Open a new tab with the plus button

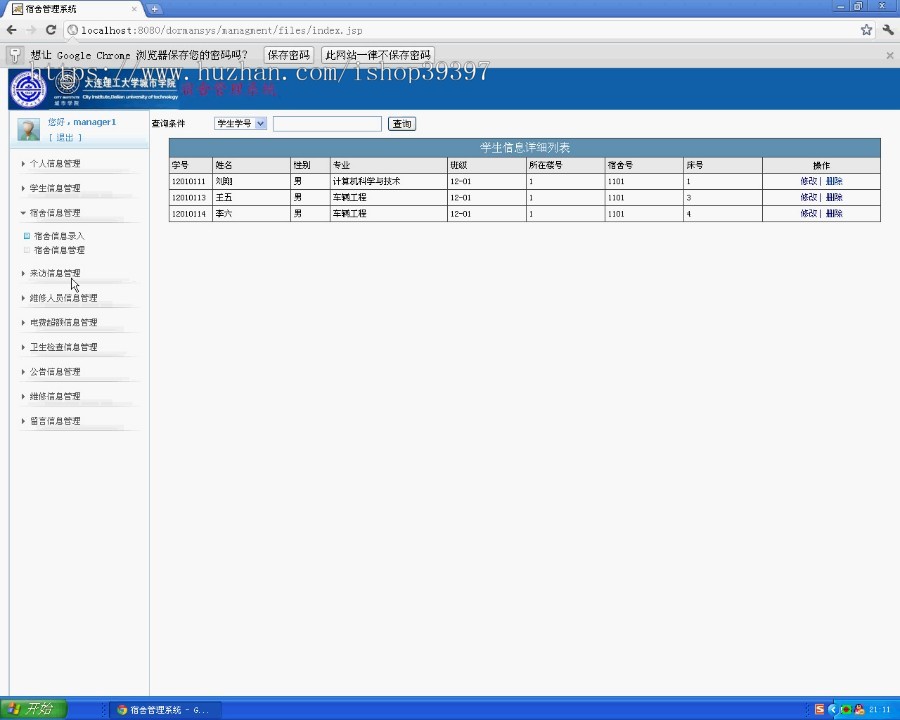154,9
